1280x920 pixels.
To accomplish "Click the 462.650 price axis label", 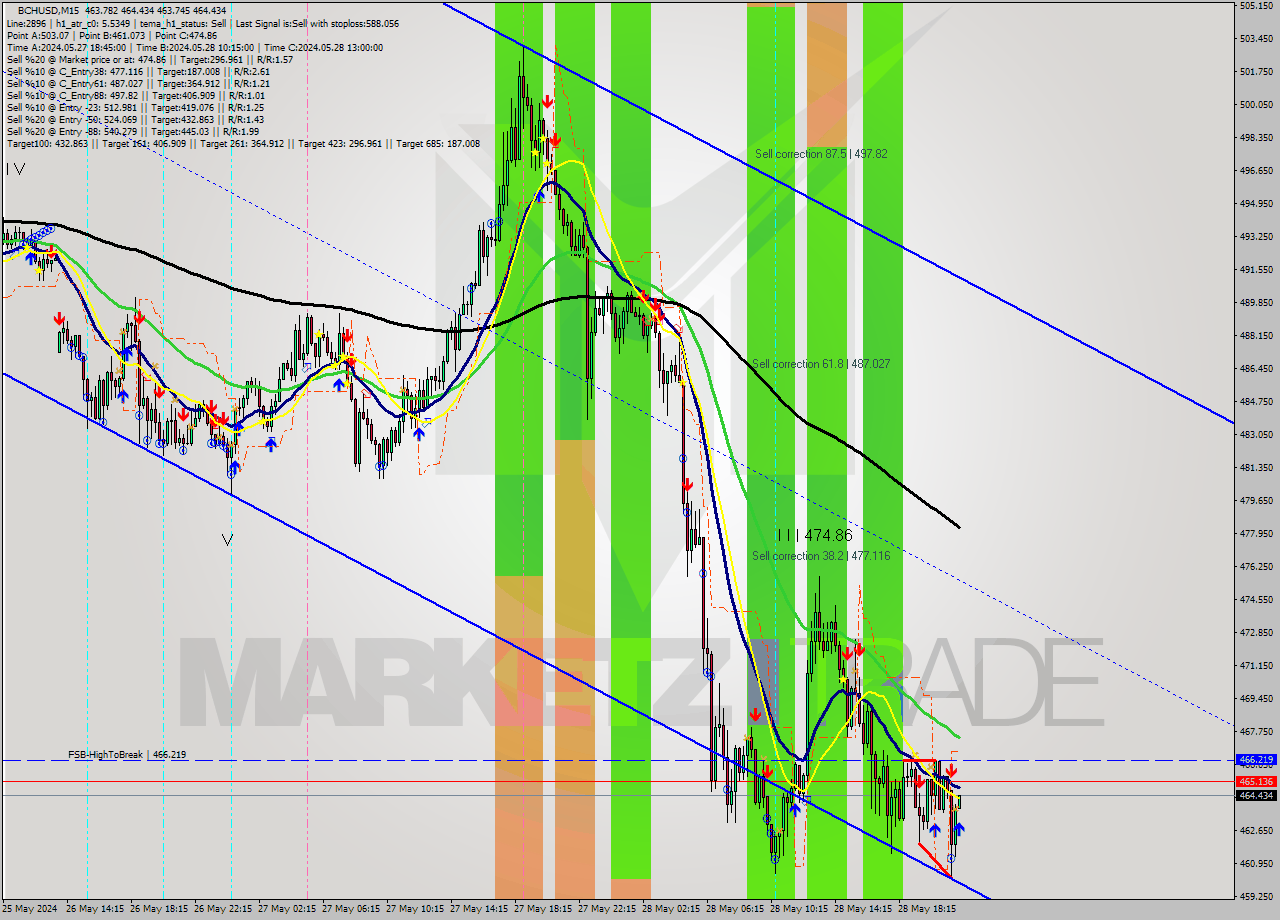I will [x=1255, y=831].
